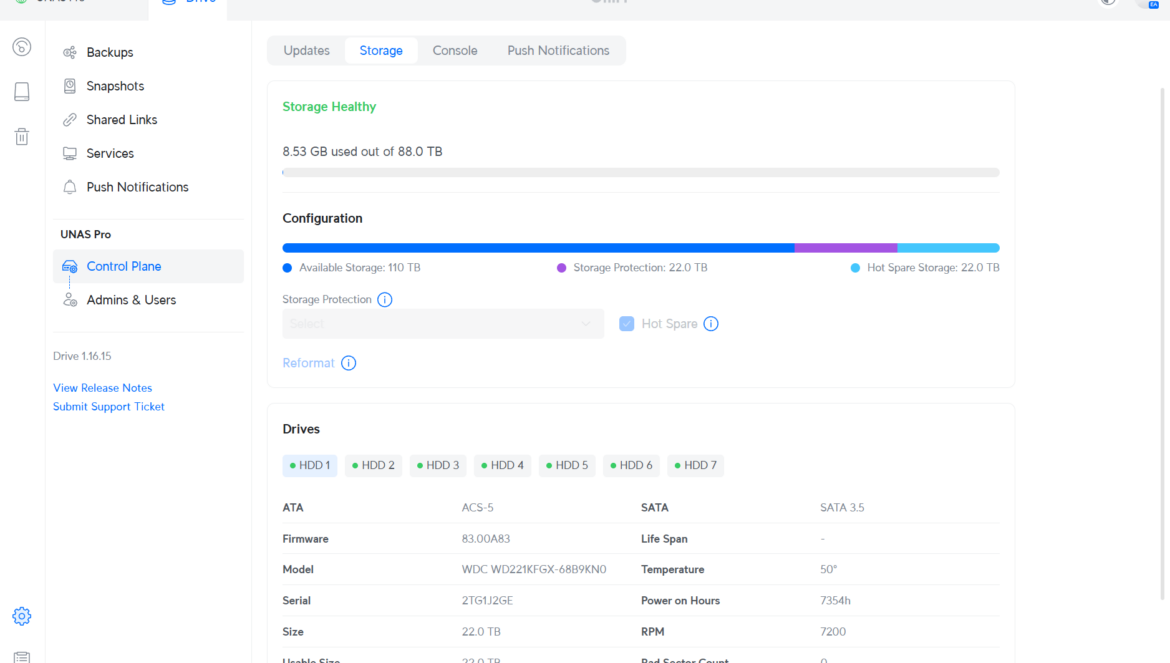Viewport: 1170px width, 663px height.
Task: Click the light blue Hot Spare bar segment
Action: (x=948, y=248)
